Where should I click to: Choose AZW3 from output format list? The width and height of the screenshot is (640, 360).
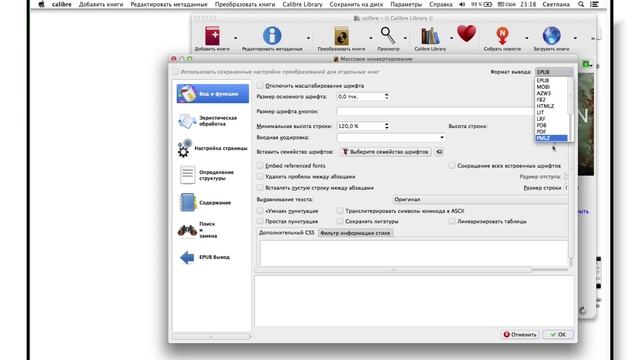(x=551, y=93)
